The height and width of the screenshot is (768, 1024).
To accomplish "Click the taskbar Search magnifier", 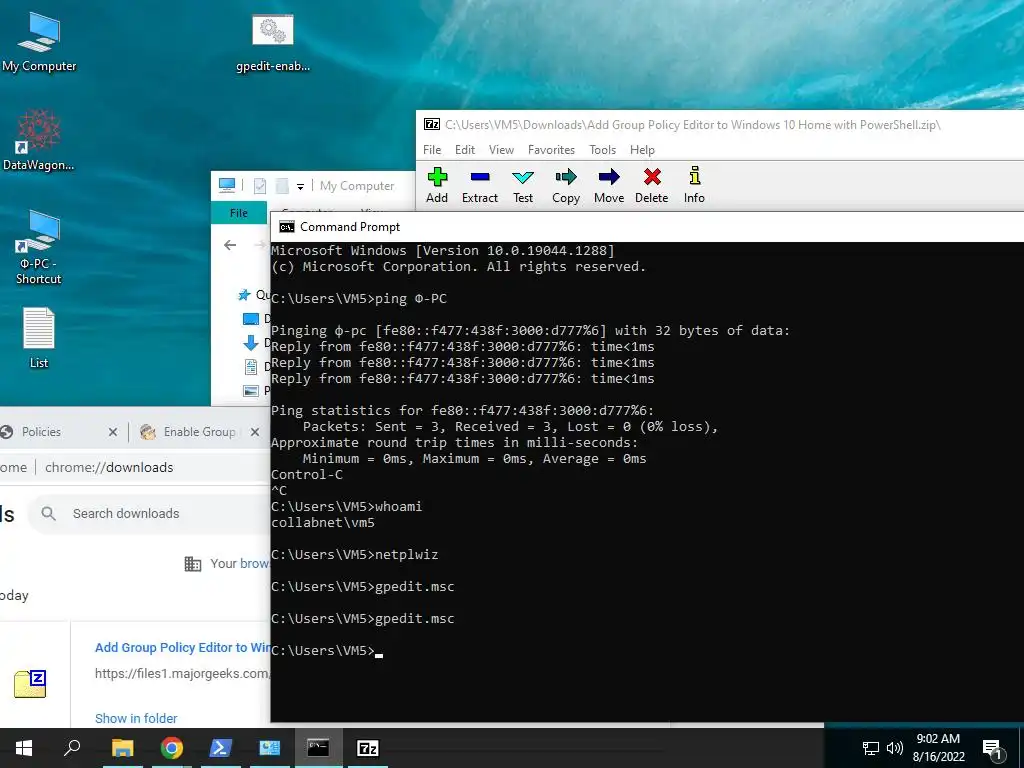I will point(72,748).
